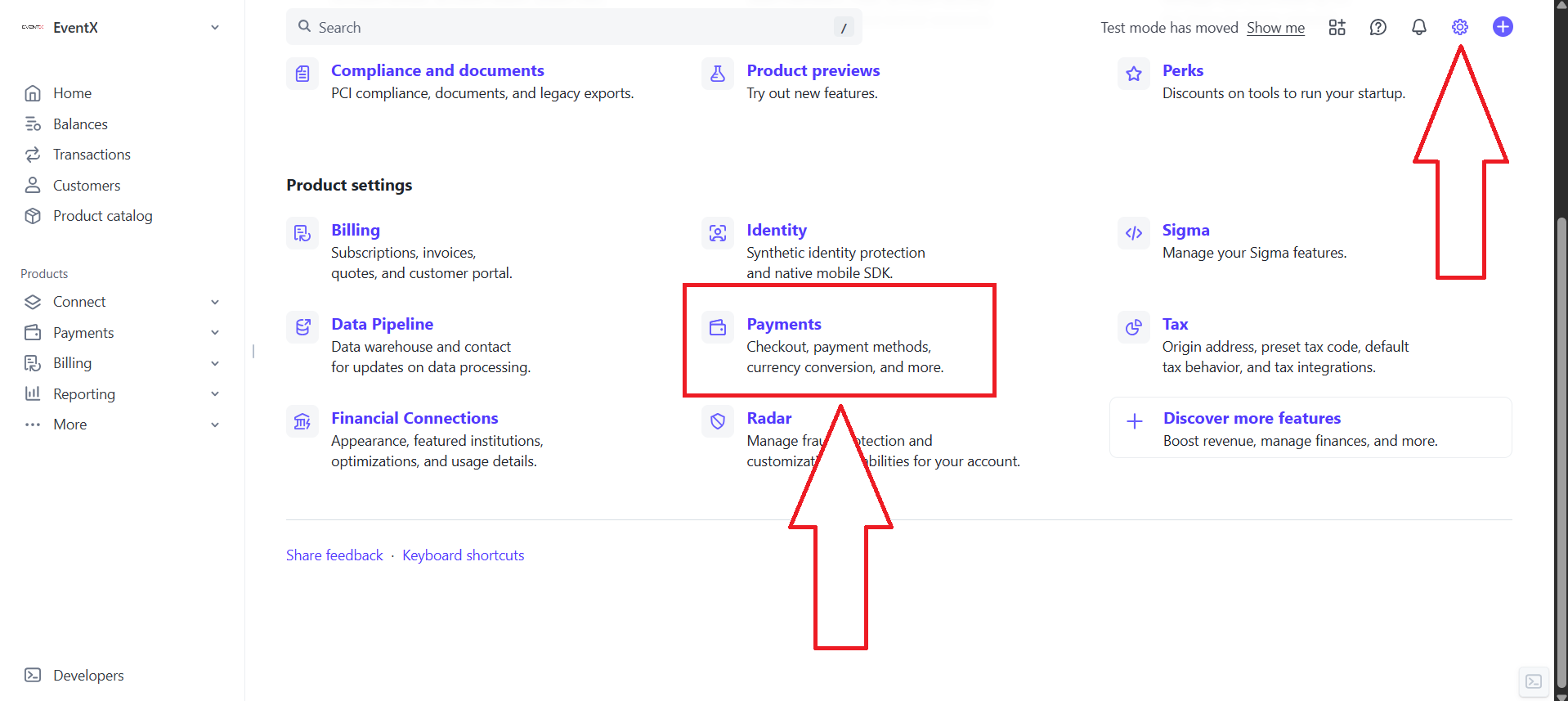Click the Billing settings icon

[302, 233]
